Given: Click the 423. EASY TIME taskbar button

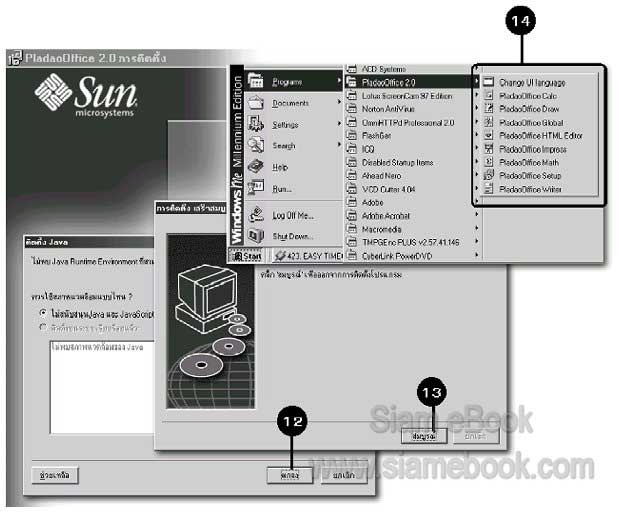Looking at the screenshot, I should coord(308,256).
